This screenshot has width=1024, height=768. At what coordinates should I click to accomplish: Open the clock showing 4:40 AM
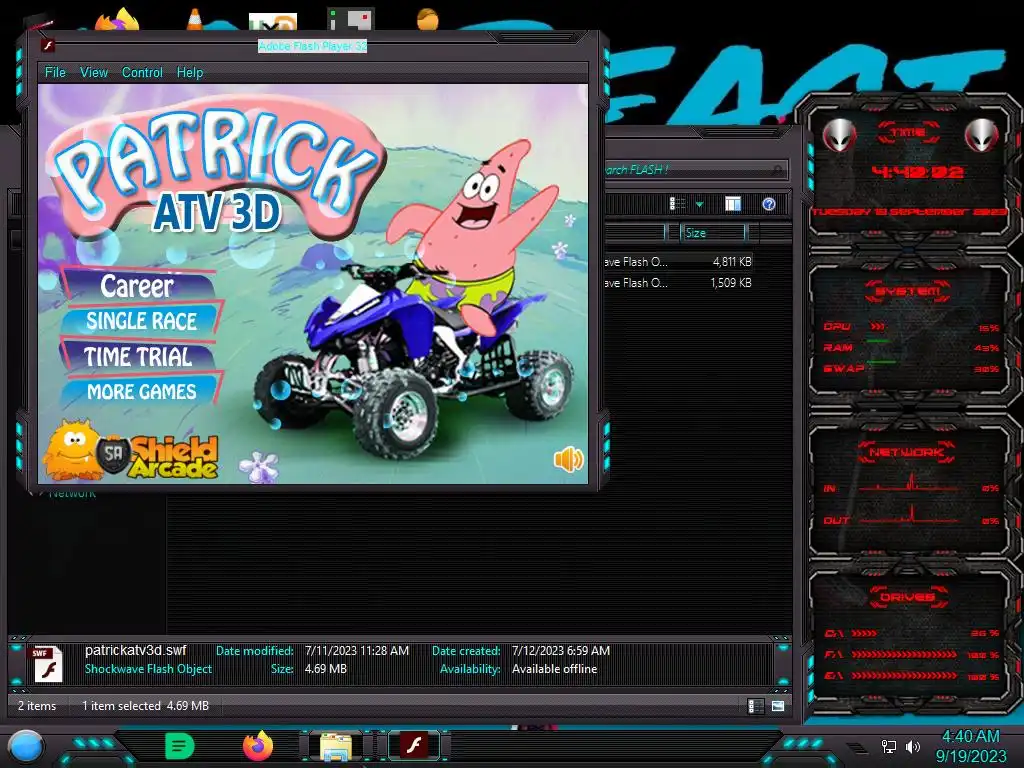point(970,746)
